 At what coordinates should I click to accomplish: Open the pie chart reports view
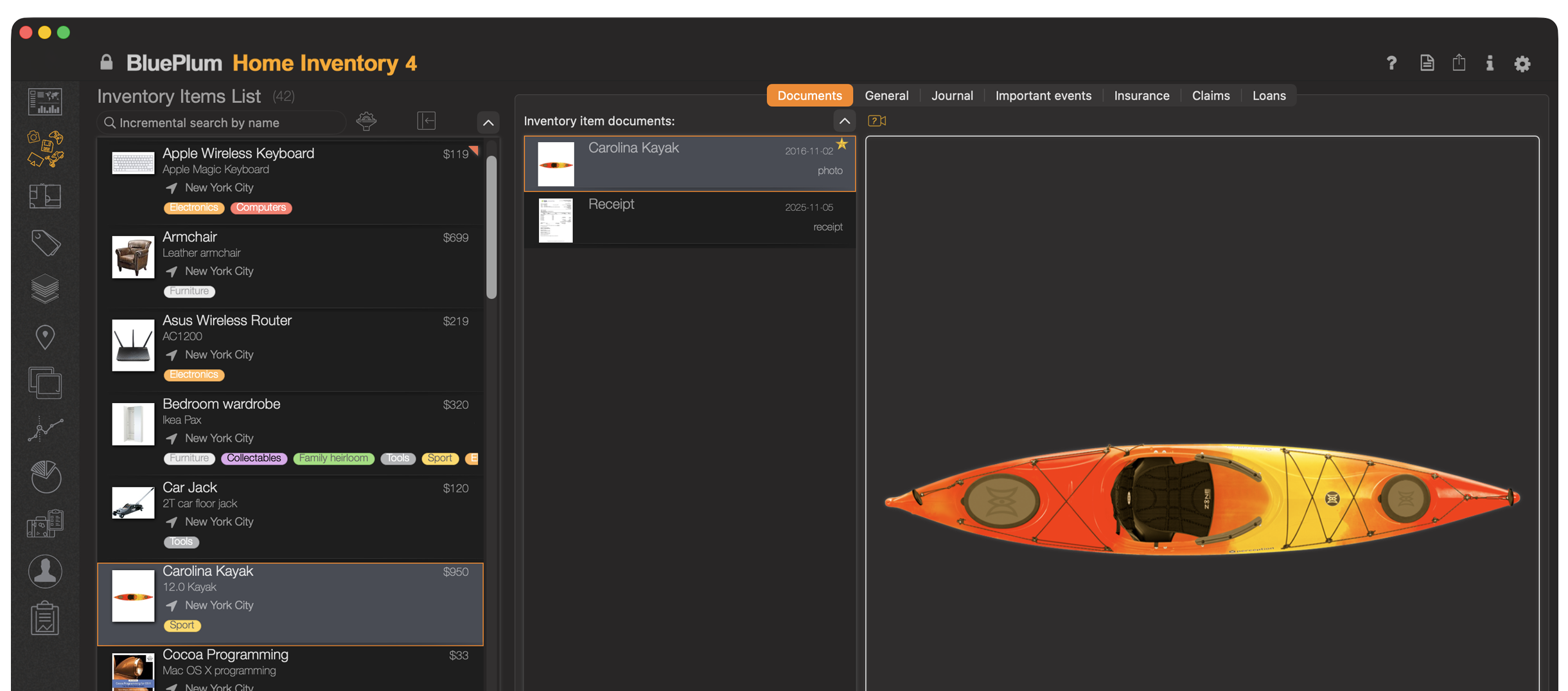pyautogui.click(x=45, y=476)
